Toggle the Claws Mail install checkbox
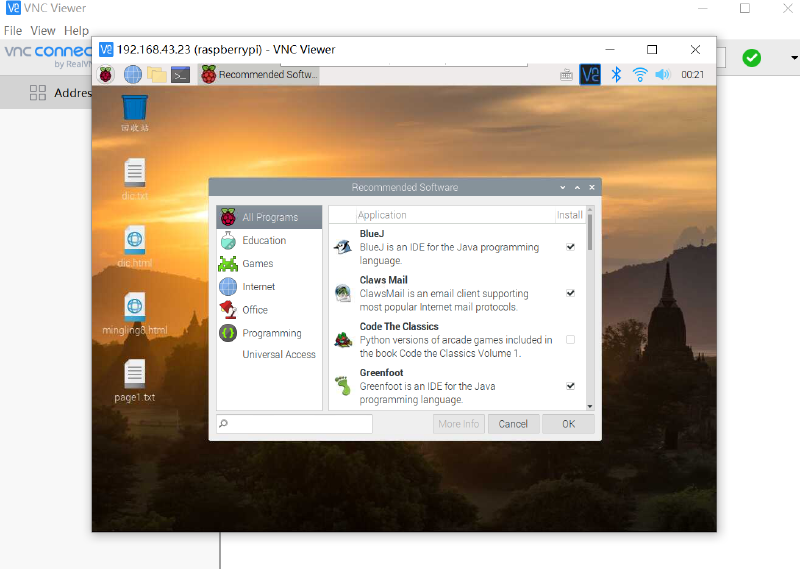The height and width of the screenshot is (569, 800). coord(570,293)
